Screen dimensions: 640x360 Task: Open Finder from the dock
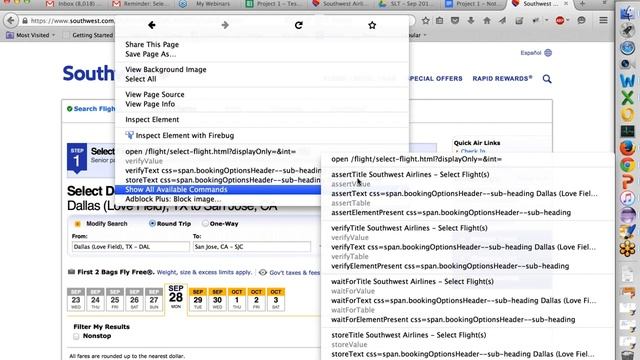(x=628, y=13)
